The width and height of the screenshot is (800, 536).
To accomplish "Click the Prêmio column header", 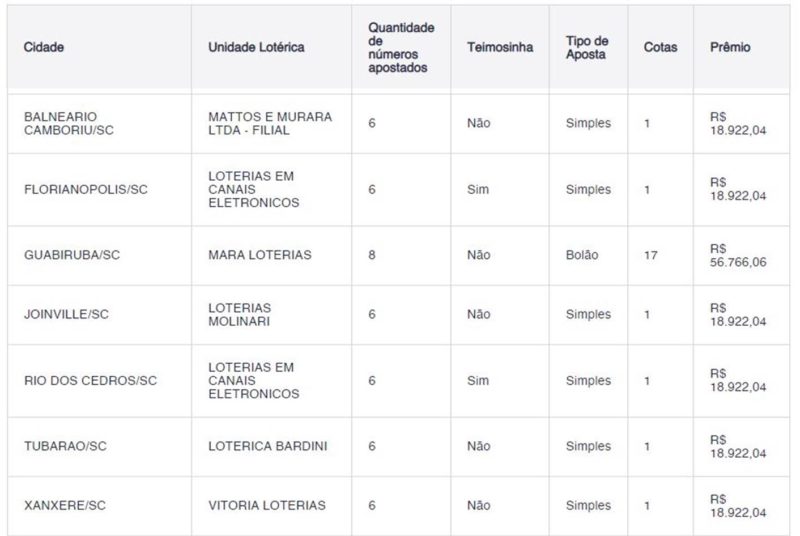I will tap(730, 47).
